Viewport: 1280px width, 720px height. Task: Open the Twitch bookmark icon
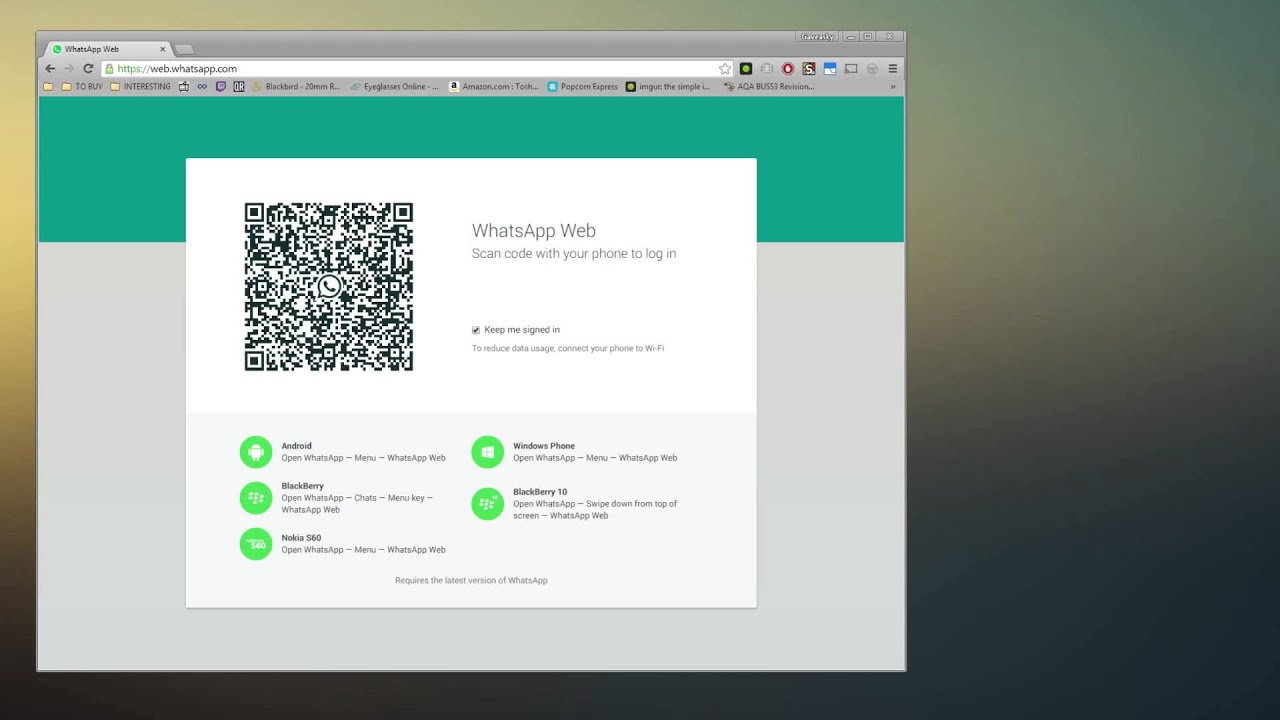pos(221,87)
